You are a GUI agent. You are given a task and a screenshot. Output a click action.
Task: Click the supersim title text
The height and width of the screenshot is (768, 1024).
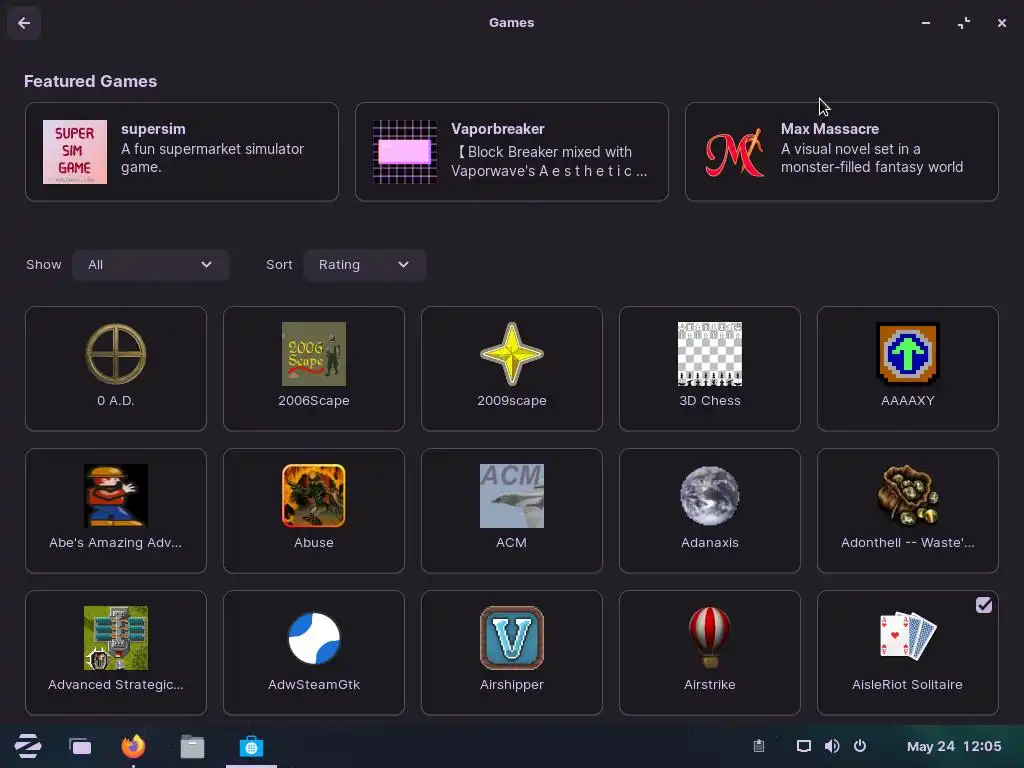click(x=153, y=129)
